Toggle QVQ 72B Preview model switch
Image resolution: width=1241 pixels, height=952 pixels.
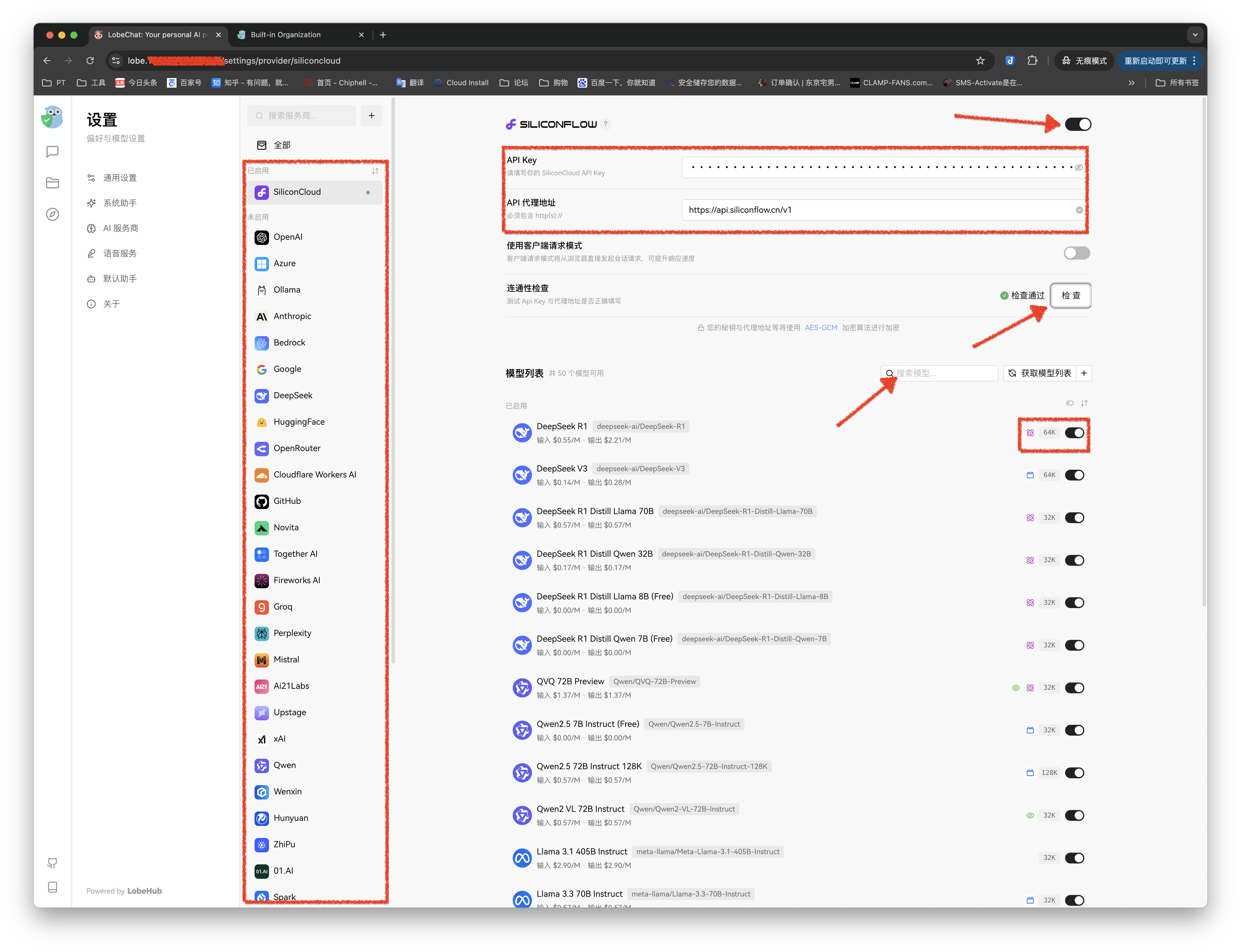click(x=1074, y=687)
